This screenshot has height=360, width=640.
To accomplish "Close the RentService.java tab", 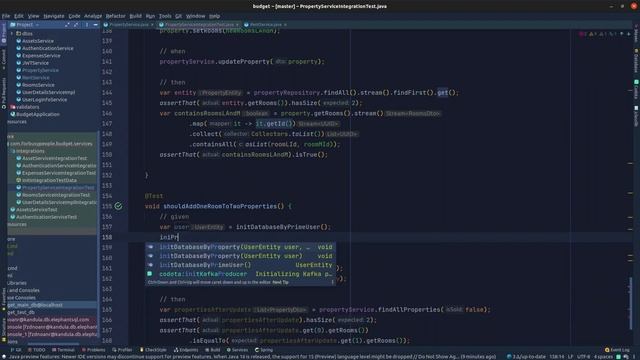I will pyautogui.click(x=285, y=24).
